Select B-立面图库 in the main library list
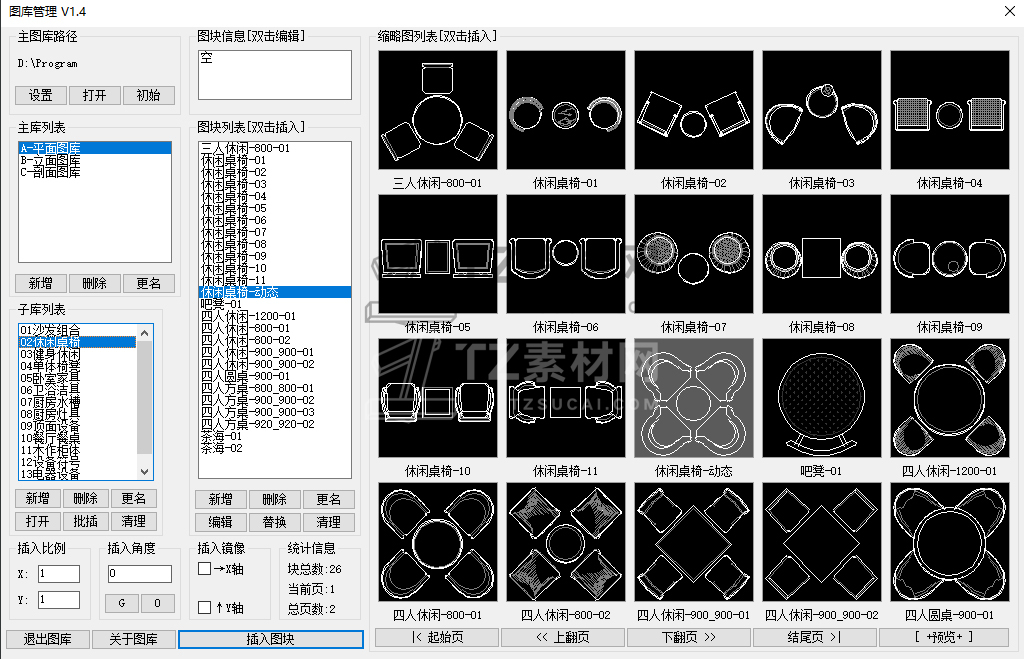This screenshot has height=659, width=1024. tap(50, 160)
